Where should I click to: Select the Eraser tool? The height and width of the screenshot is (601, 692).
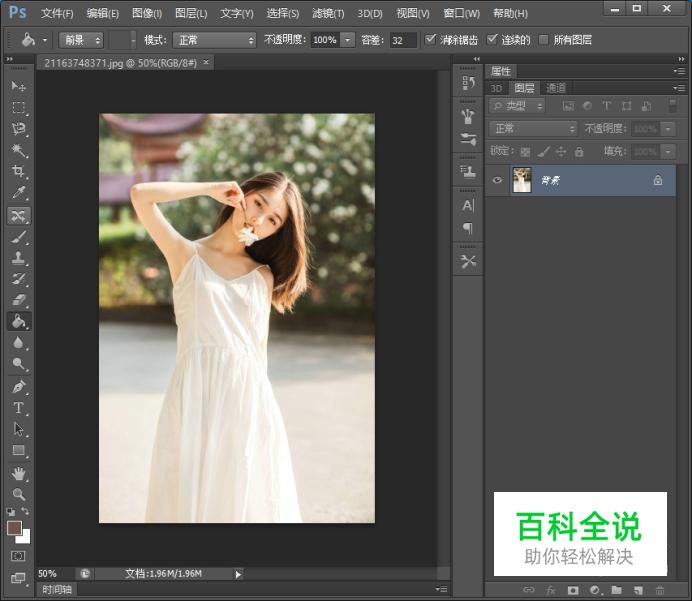coord(18,300)
